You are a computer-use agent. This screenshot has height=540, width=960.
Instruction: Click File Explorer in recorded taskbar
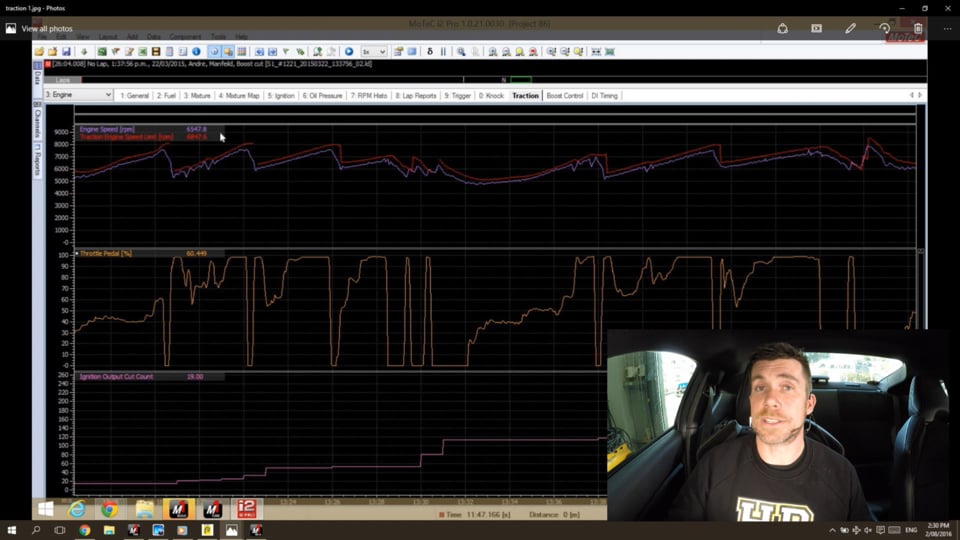coord(144,509)
